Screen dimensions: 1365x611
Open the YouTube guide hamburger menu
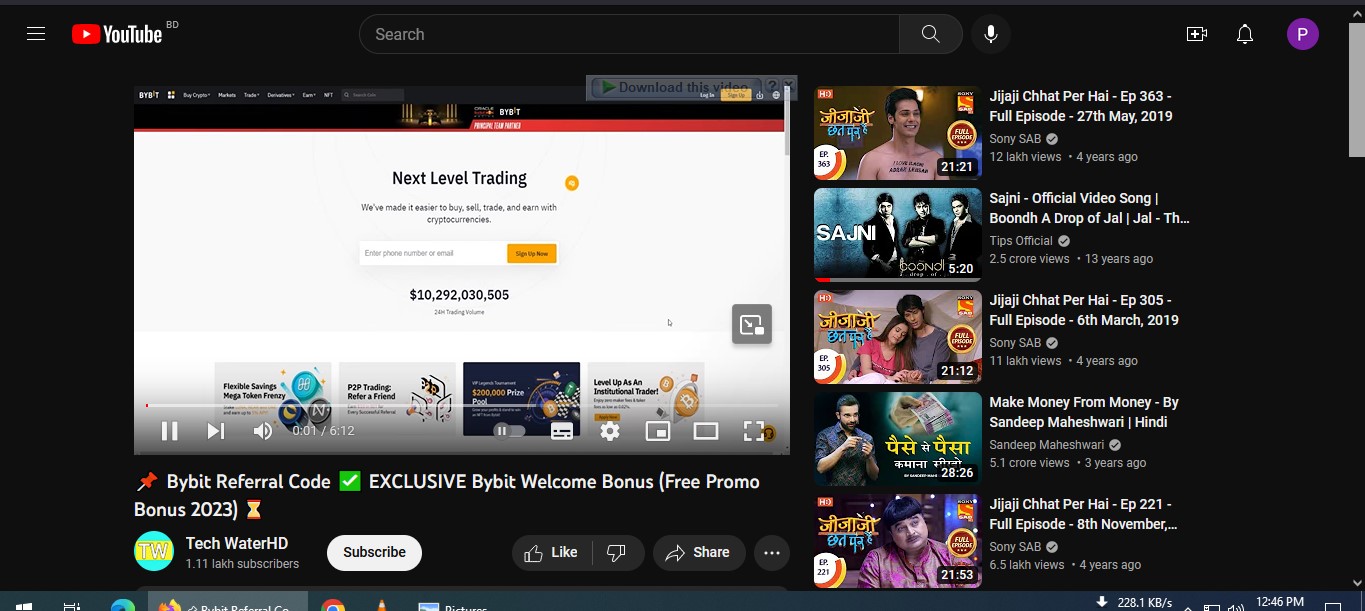36,34
